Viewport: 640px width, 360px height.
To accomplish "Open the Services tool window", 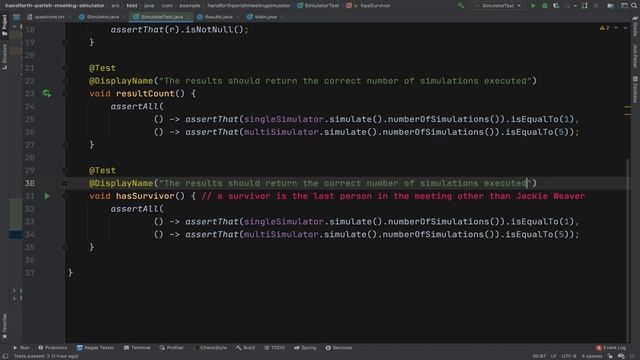I will point(339,348).
